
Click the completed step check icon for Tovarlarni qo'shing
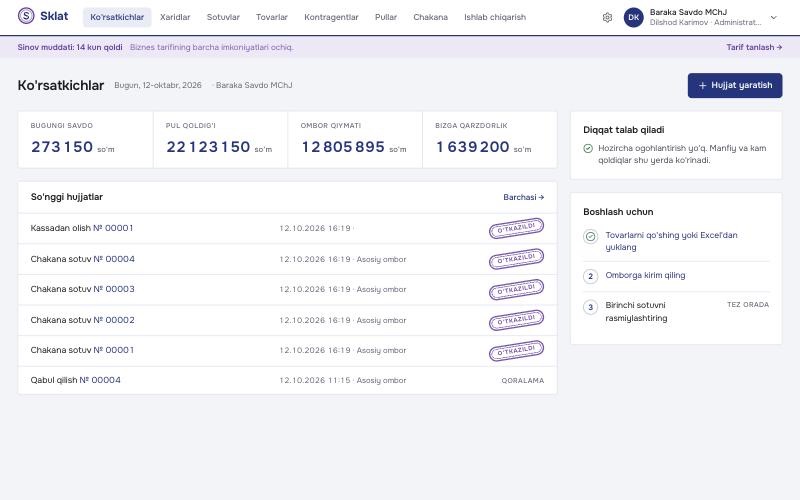click(x=590, y=236)
